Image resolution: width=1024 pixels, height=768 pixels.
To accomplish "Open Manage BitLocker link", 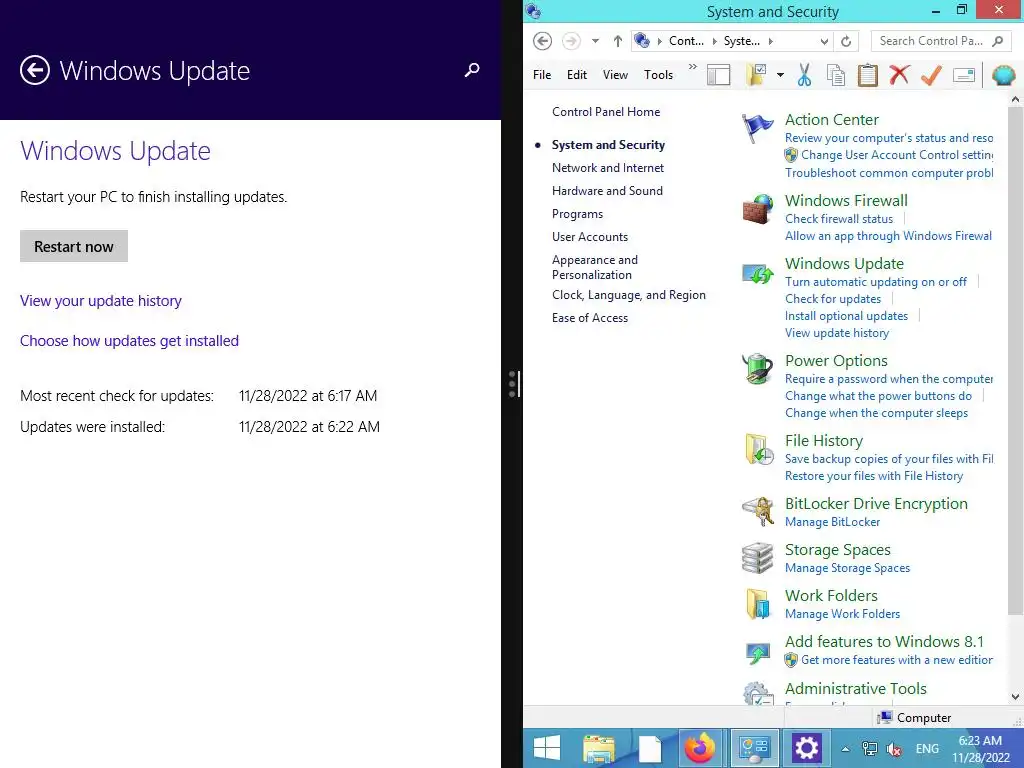I will 833,522.
